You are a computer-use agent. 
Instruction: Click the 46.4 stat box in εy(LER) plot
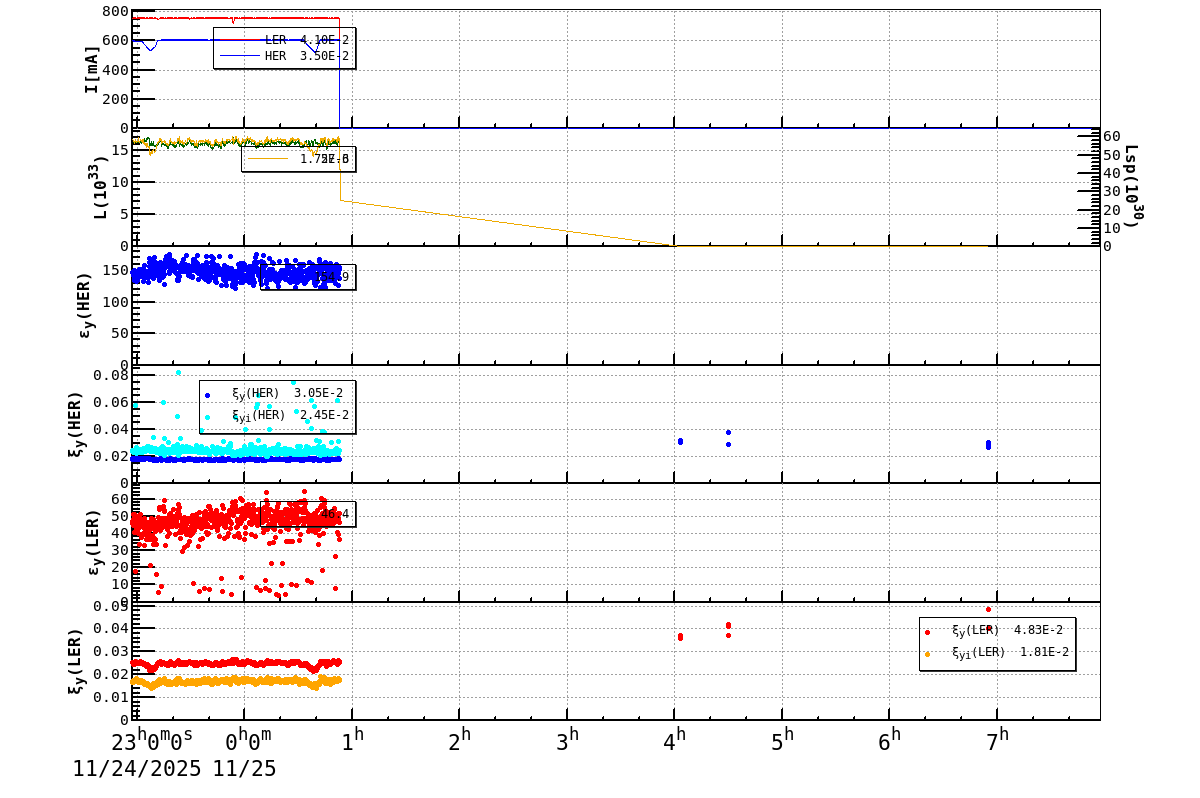pyautogui.click(x=307, y=514)
